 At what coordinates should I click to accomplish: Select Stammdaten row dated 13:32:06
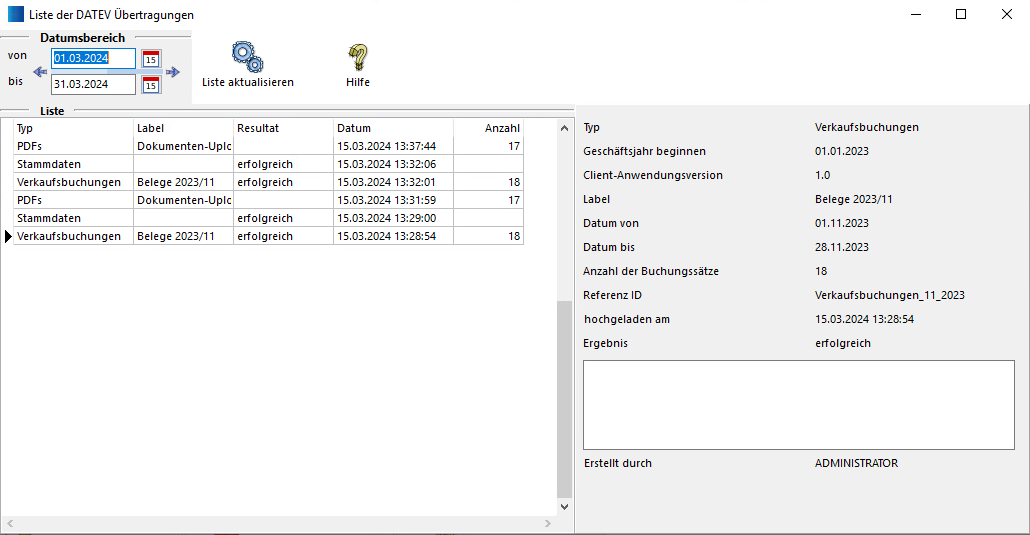73,164
